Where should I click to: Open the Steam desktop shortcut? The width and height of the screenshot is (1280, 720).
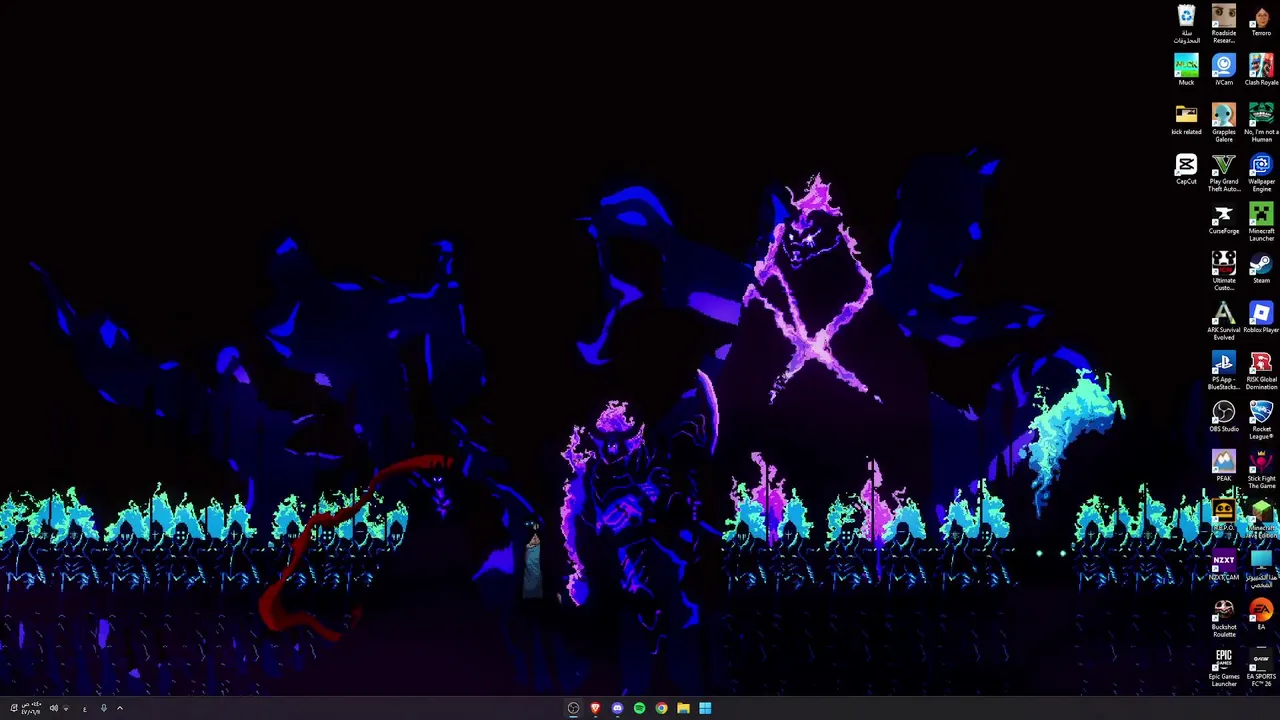pyautogui.click(x=1261, y=267)
